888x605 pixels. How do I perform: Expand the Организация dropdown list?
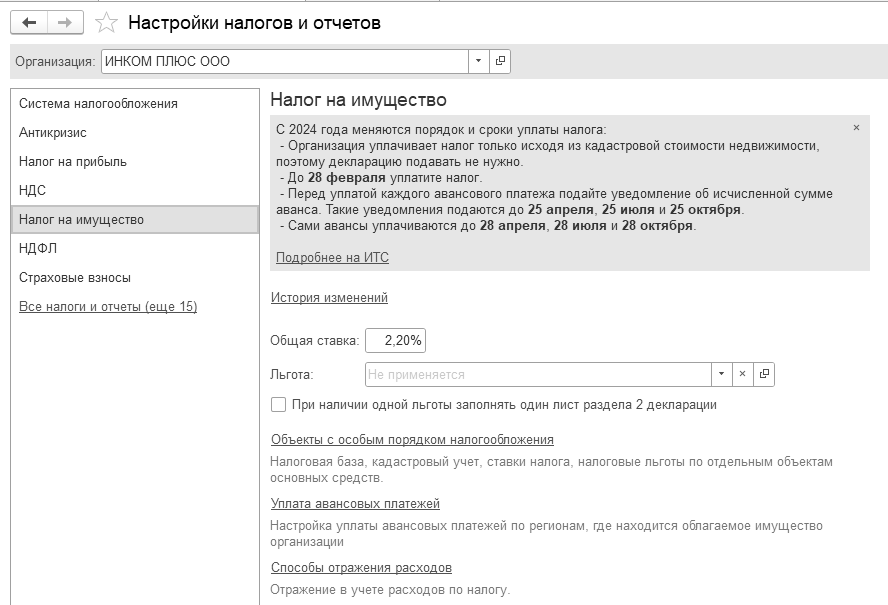pos(479,61)
